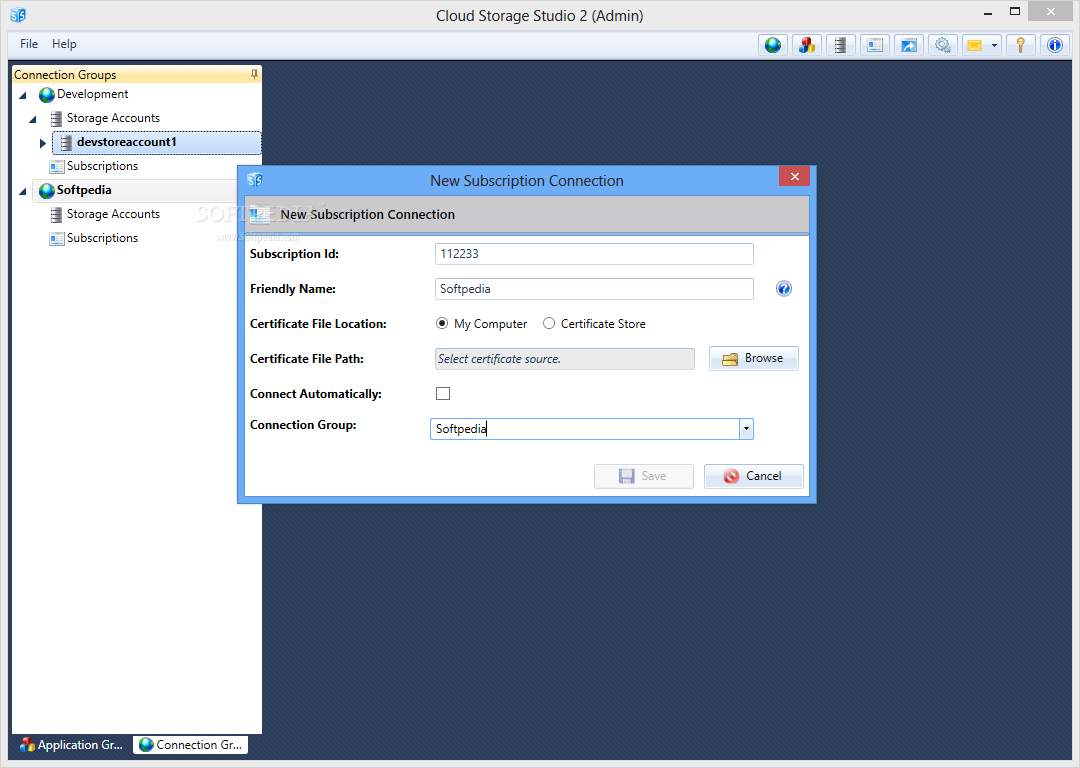Expand the devstoreaccount1 node
The image size is (1080, 768).
[x=43, y=143]
